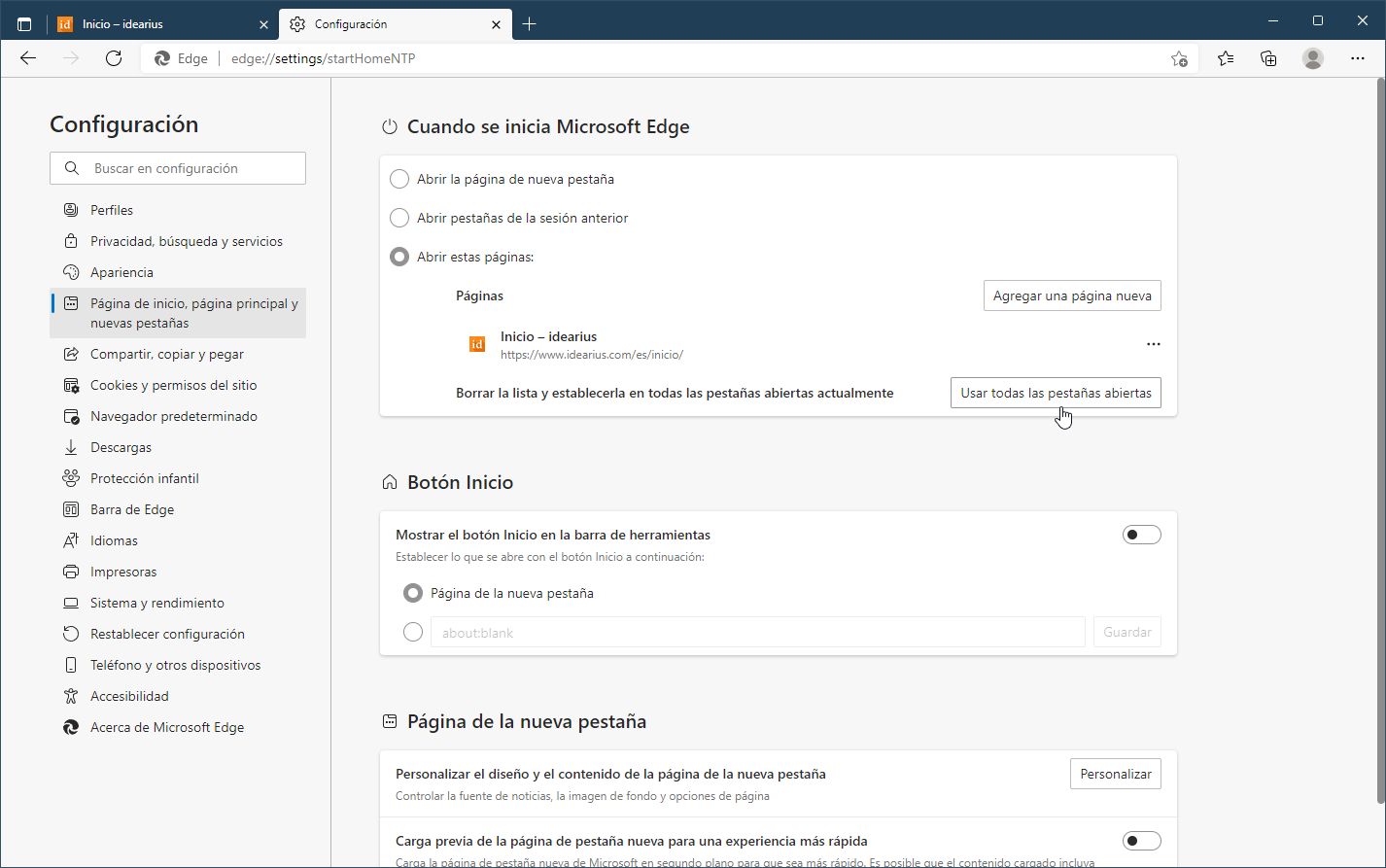
Task: Click the Personalizar button
Action: tap(1115, 773)
